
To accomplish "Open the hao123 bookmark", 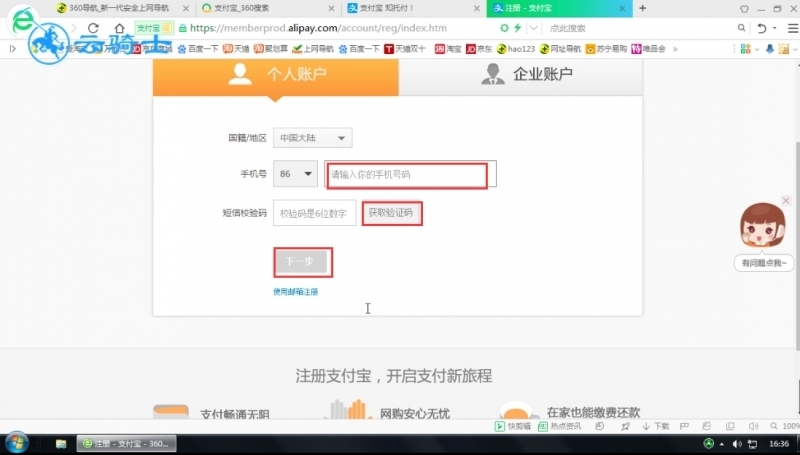I will click(x=515, y=49).
